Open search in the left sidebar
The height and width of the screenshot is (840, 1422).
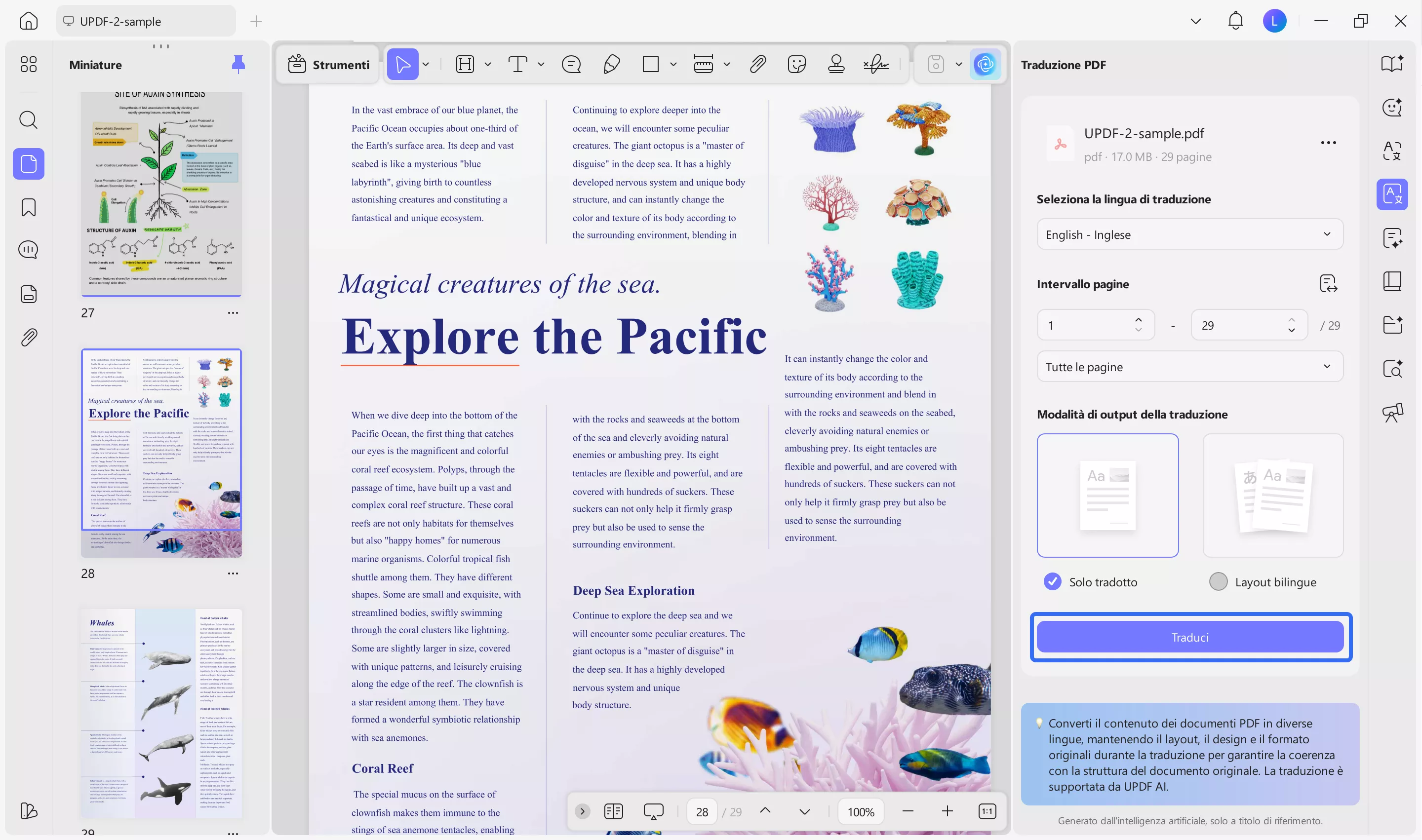pos(28,120)
